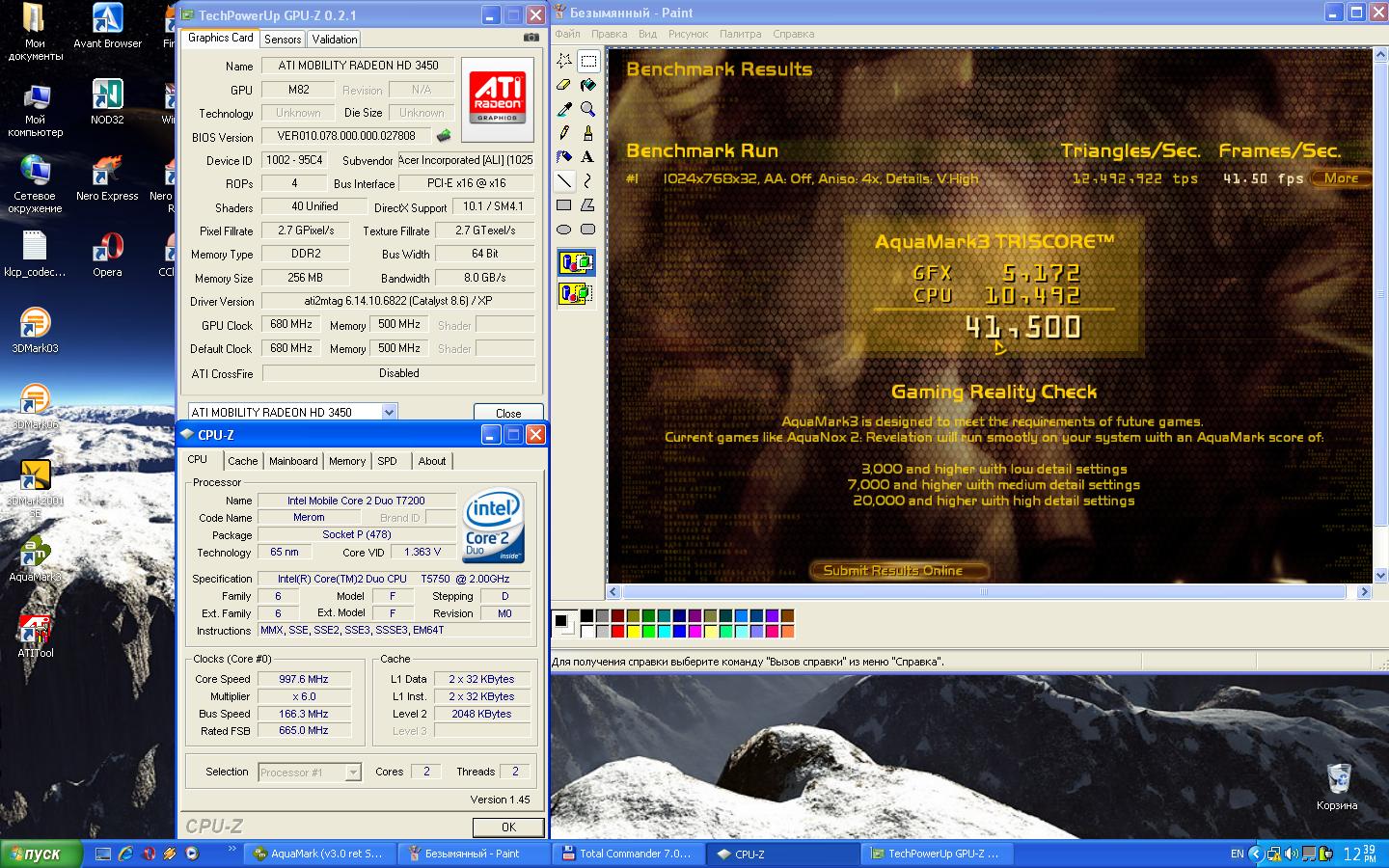
Task: Open ATITool desktop shortcut
Action: tap(35, 635)
